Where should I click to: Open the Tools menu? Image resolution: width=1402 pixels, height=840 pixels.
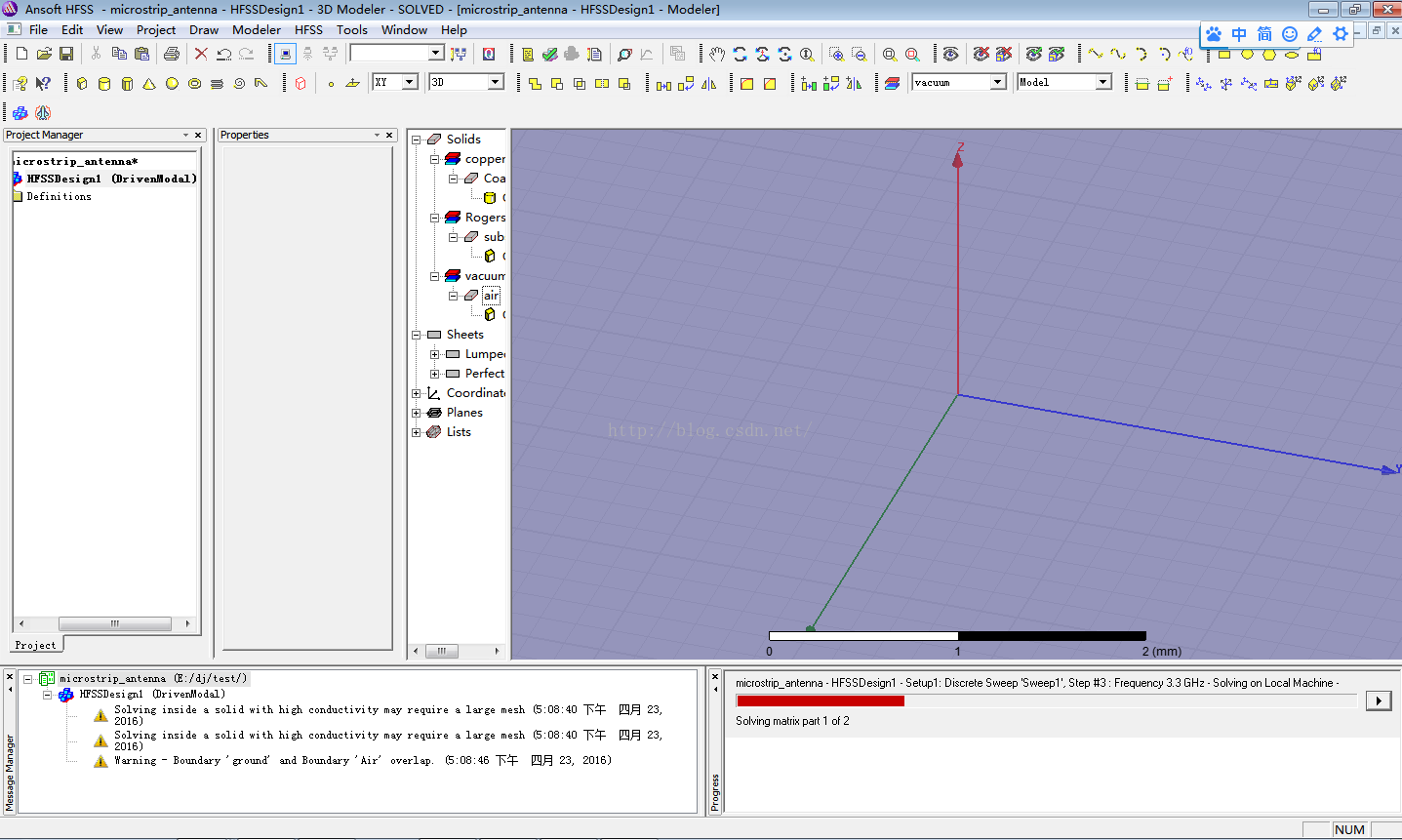(352, 29)
